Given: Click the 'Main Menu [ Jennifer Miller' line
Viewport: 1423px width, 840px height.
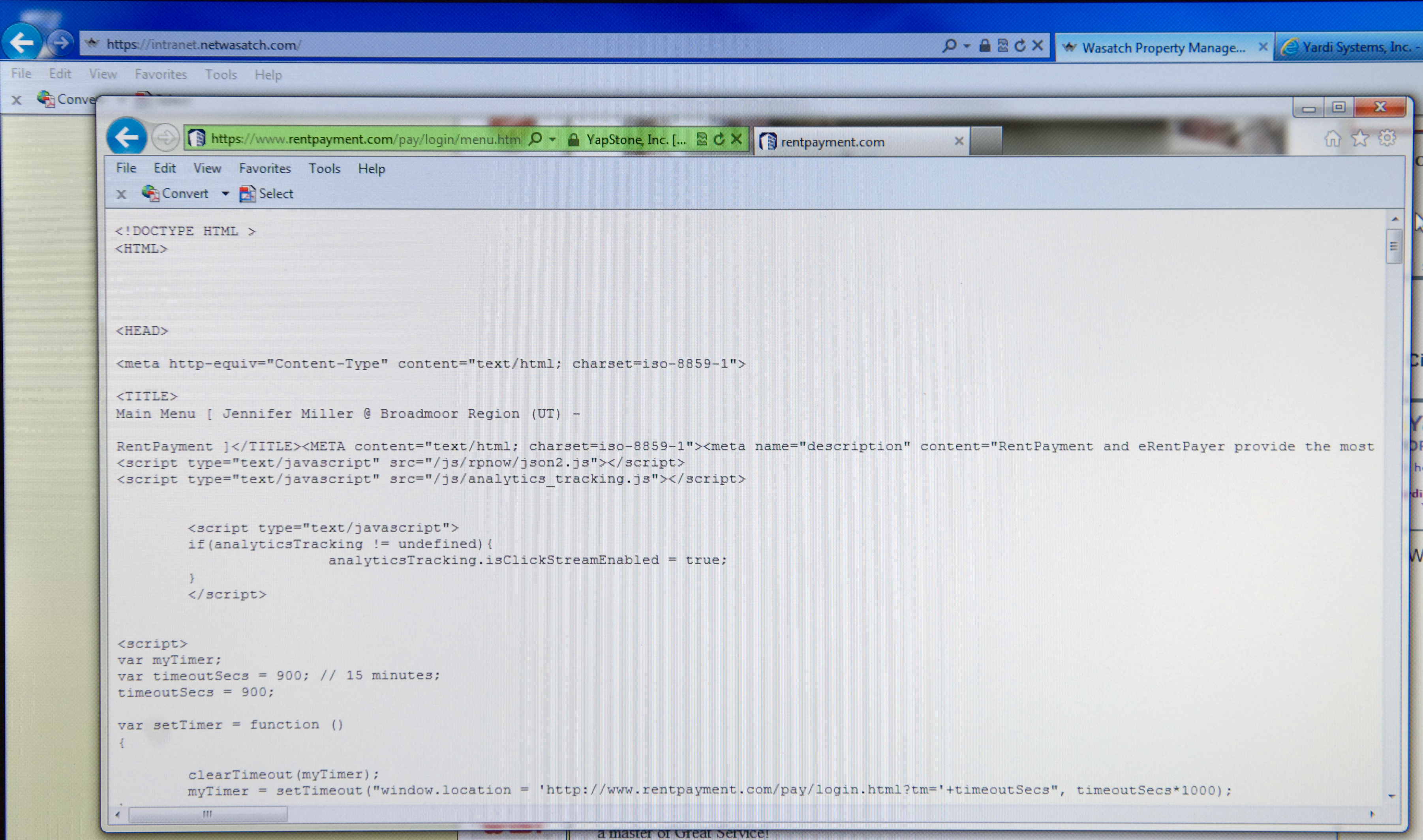Looking at the screenshot, I should [349, 413].
